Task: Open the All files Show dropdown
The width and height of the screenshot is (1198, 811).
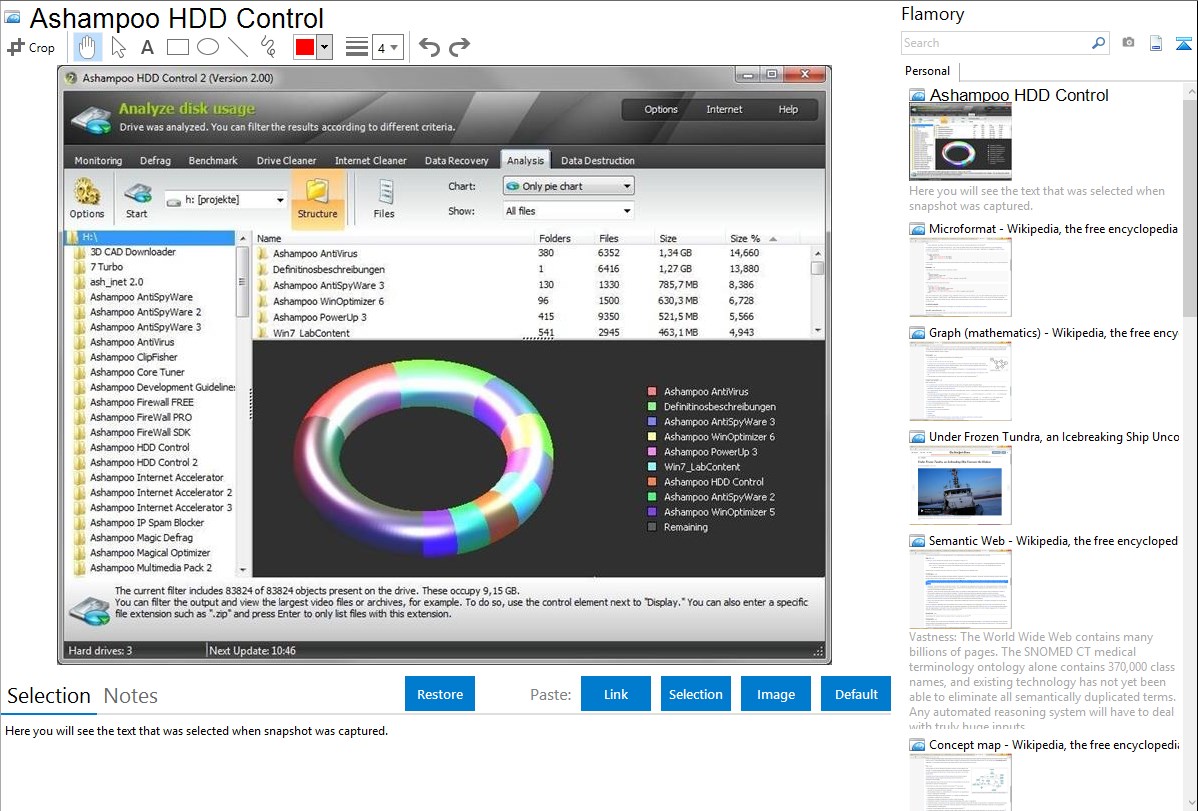Action: coord(568,211)
